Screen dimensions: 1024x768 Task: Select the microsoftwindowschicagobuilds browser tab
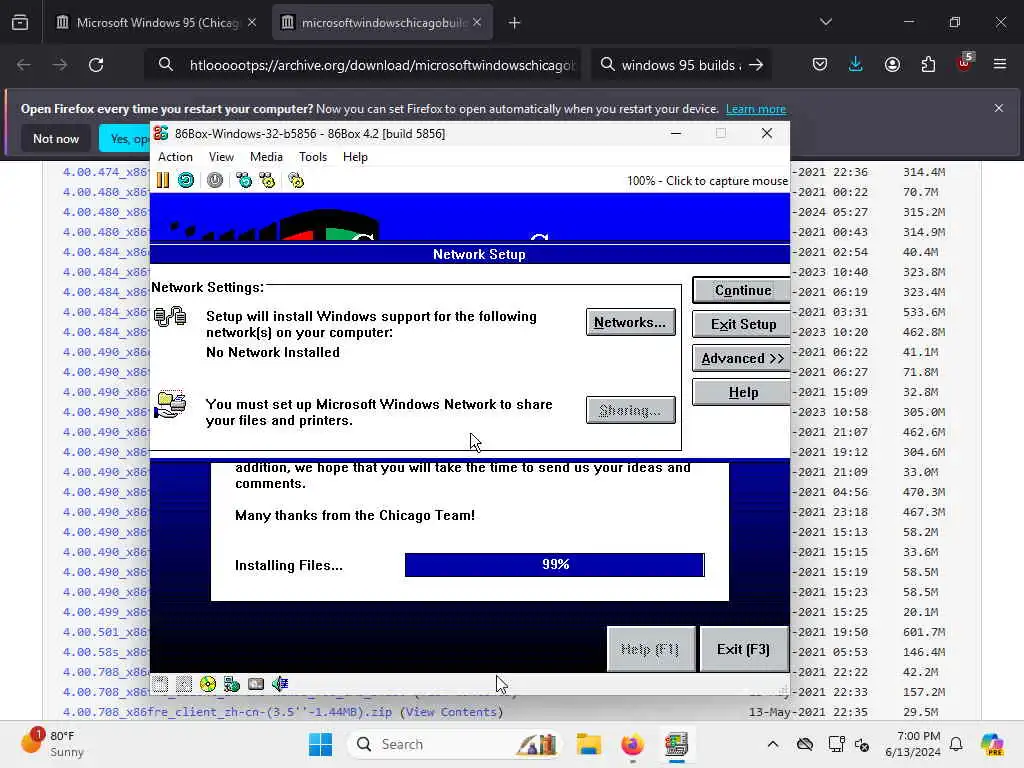pos(381,23)
